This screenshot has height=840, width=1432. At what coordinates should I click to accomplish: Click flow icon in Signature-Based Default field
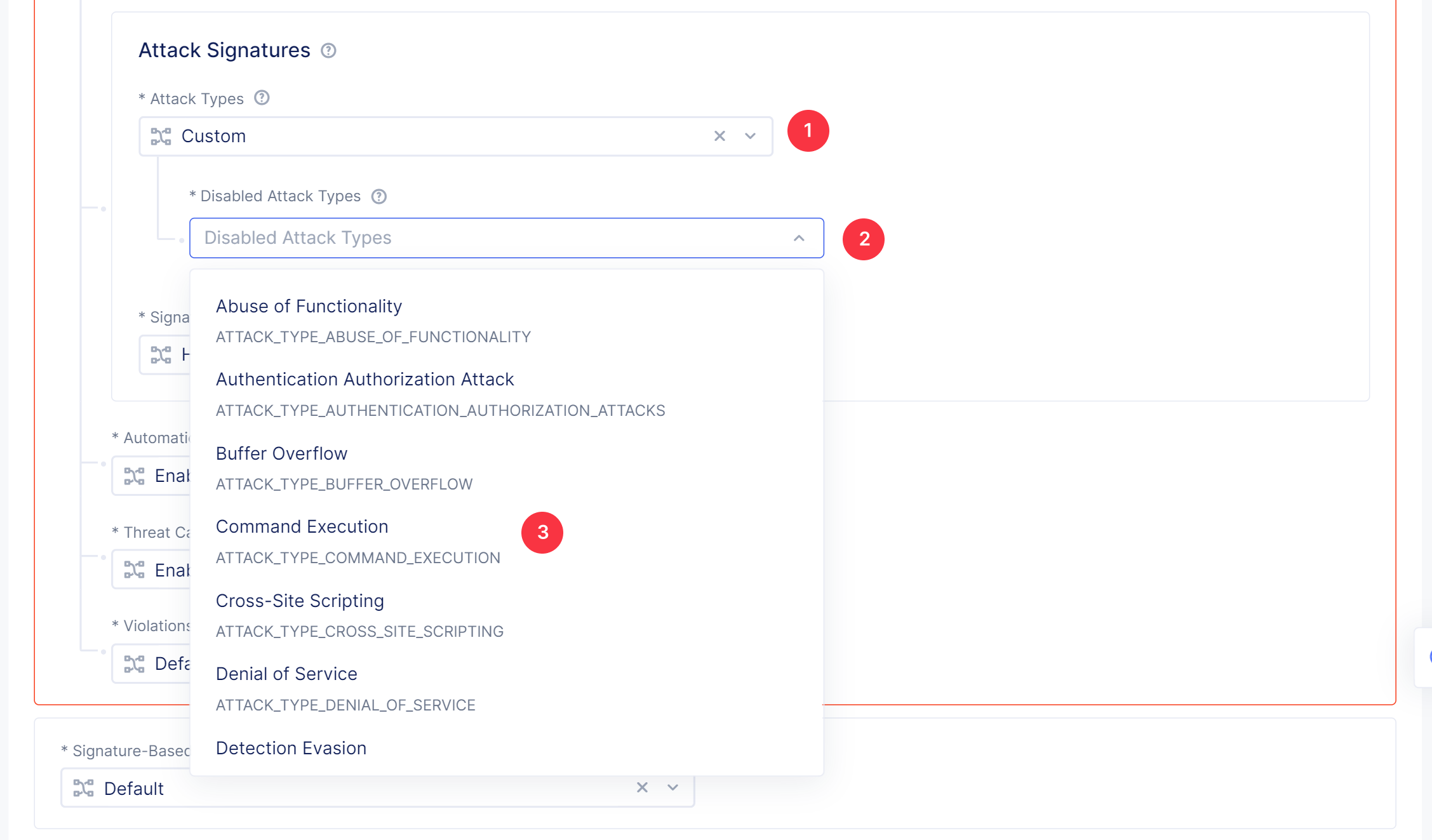(83, 788)
